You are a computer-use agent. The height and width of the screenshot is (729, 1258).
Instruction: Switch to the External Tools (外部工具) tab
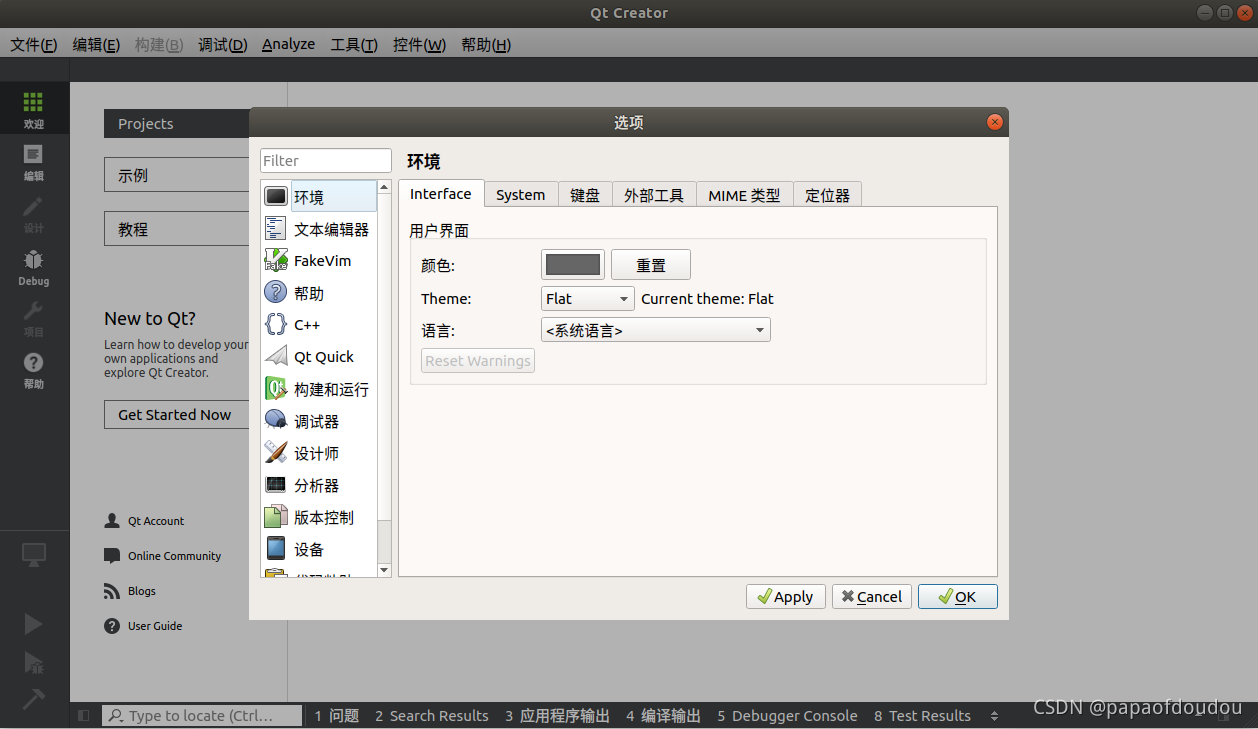click(654, 195)
